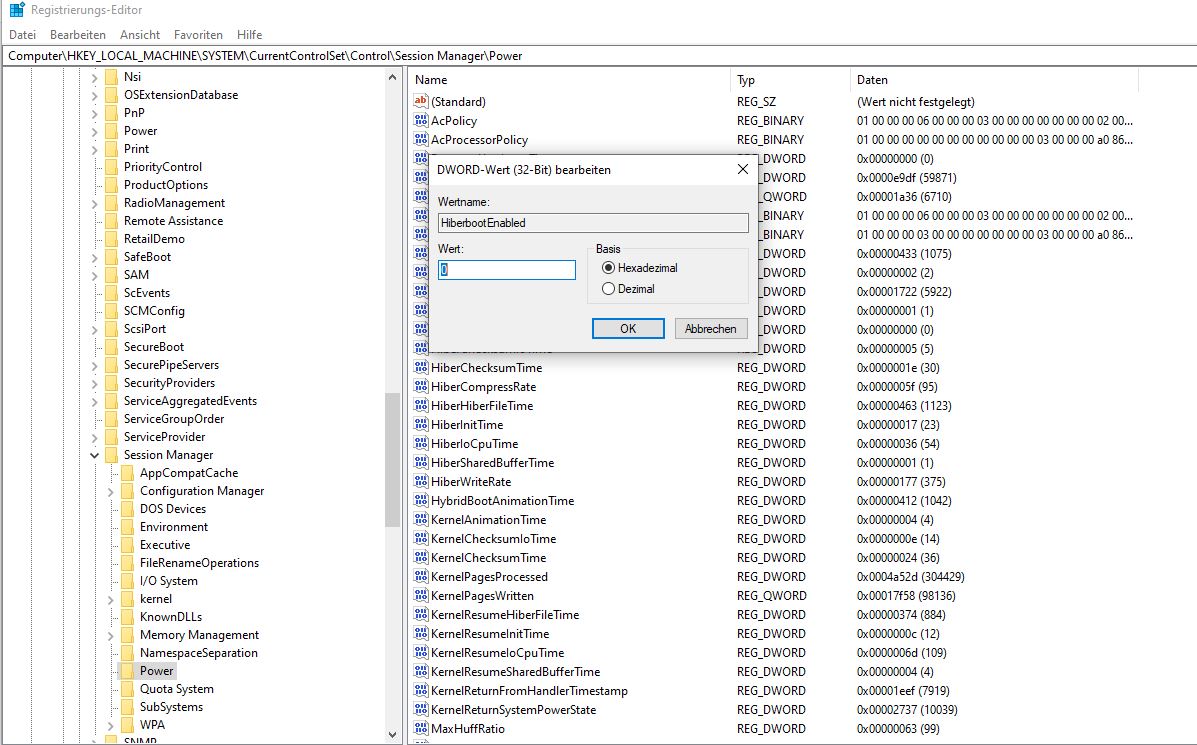Click the tree pane scroll down arrow

point(392,735)
